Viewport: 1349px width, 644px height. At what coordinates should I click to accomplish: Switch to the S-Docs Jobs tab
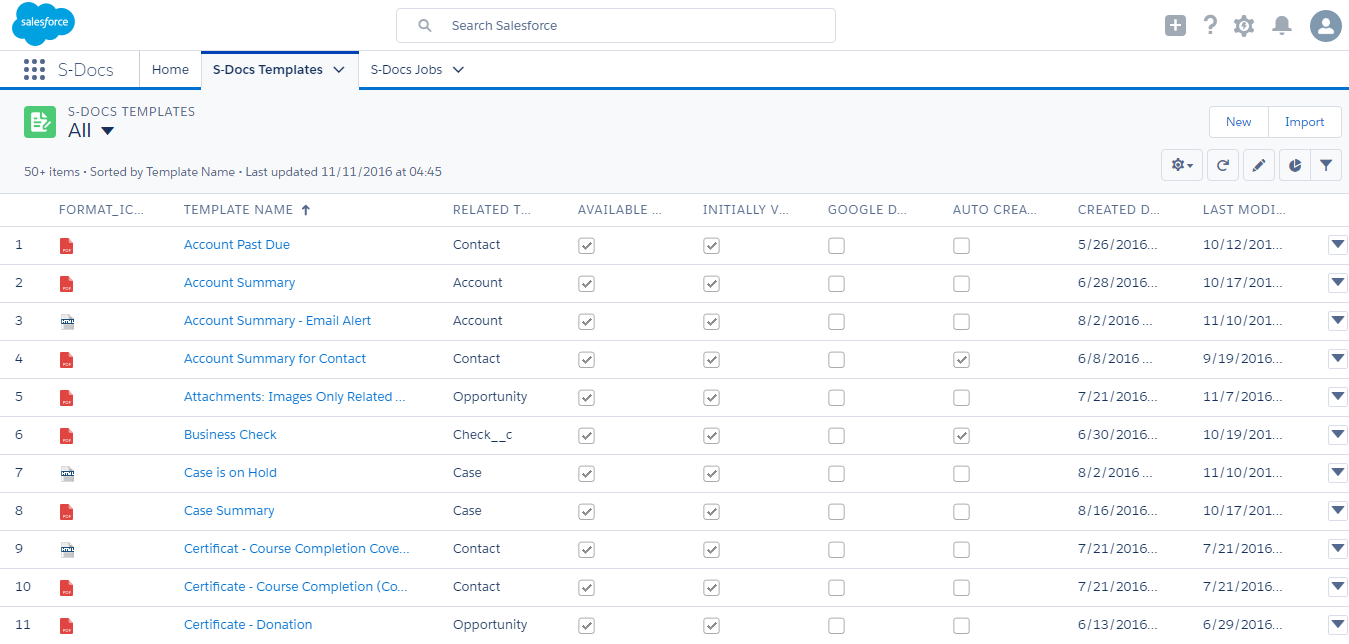(407, 70)
